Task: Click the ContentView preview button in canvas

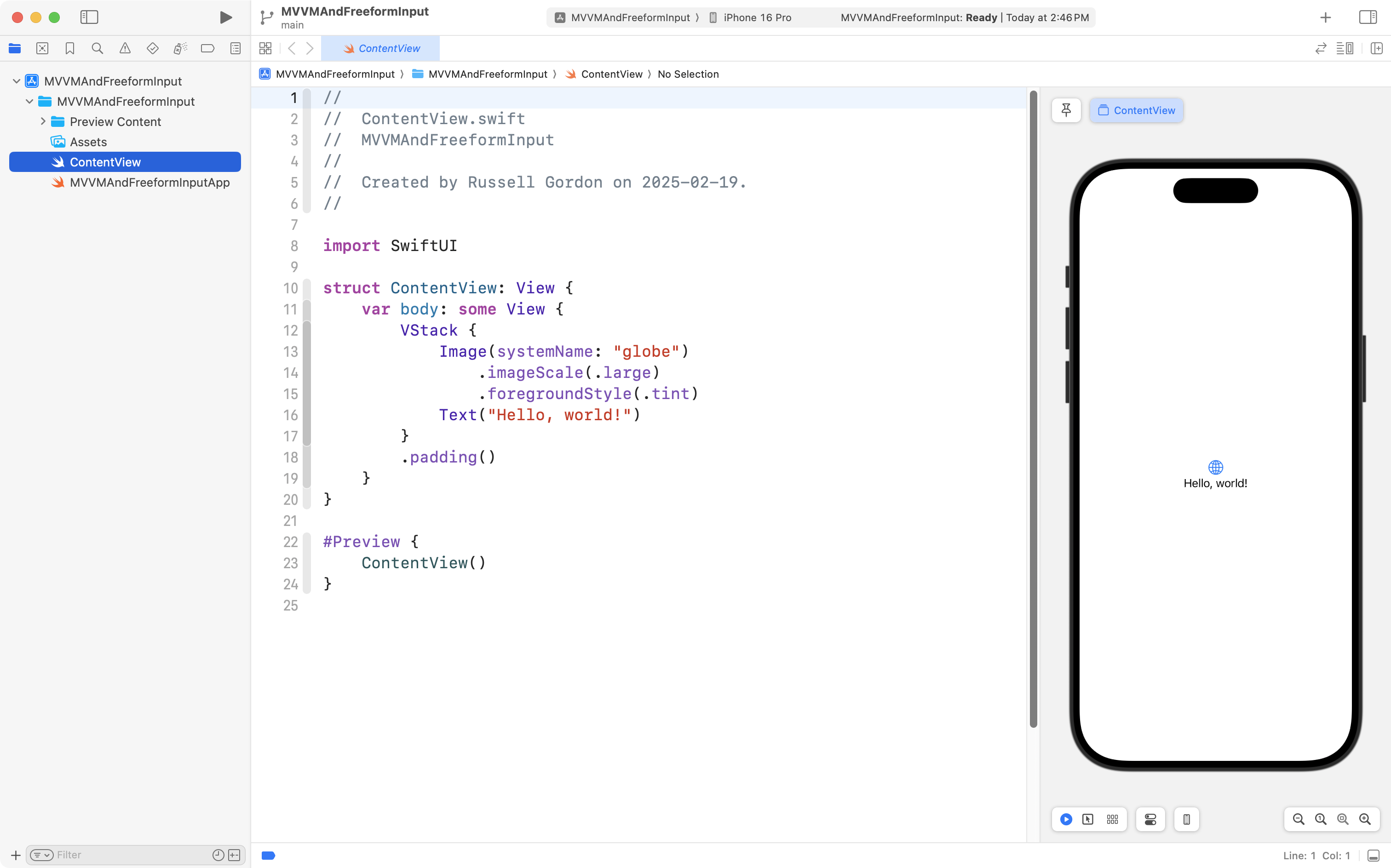Action: pyautogui.click(x=1136, y=110)
